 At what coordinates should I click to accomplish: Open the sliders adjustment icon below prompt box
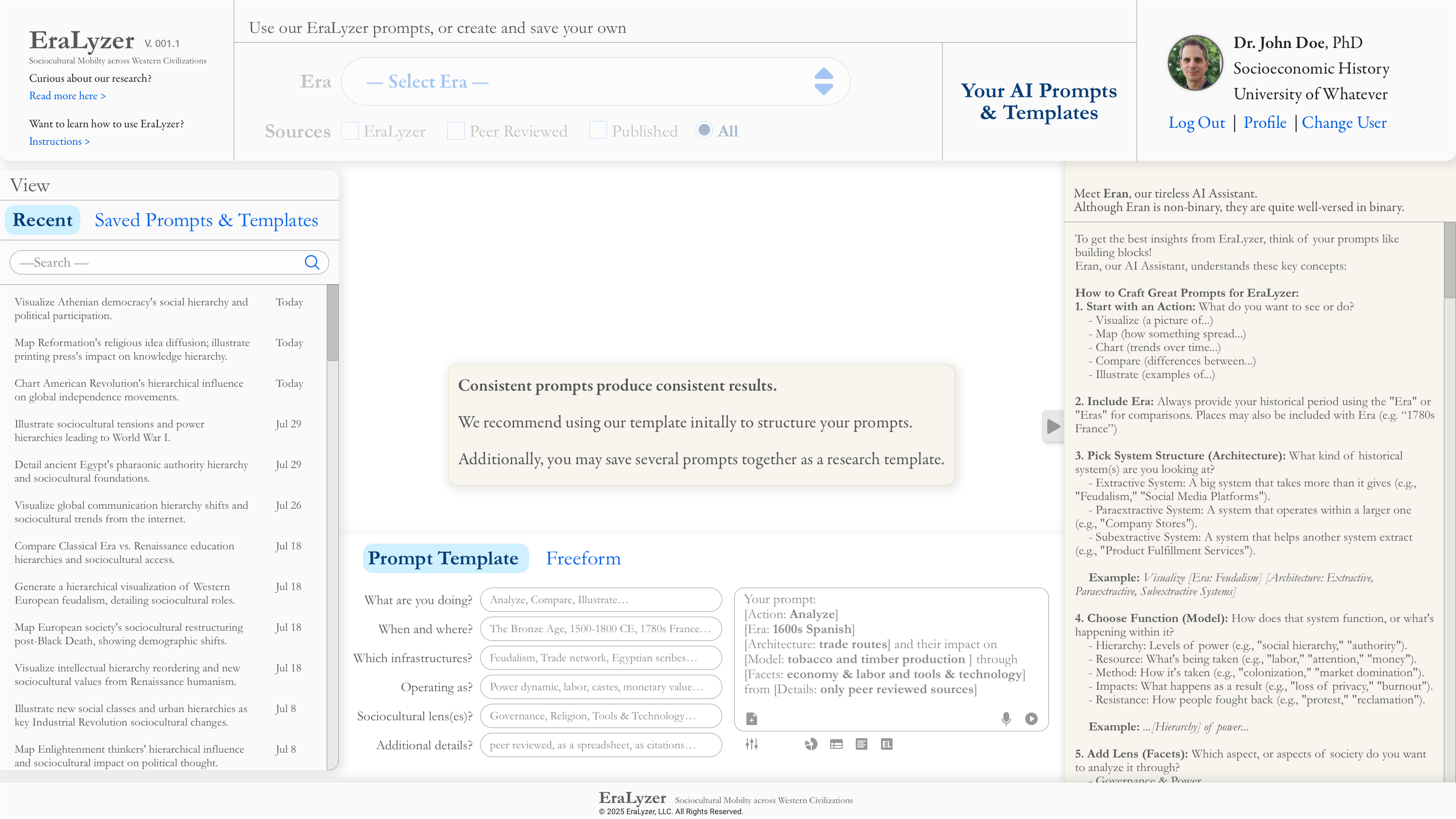[752, 744]
